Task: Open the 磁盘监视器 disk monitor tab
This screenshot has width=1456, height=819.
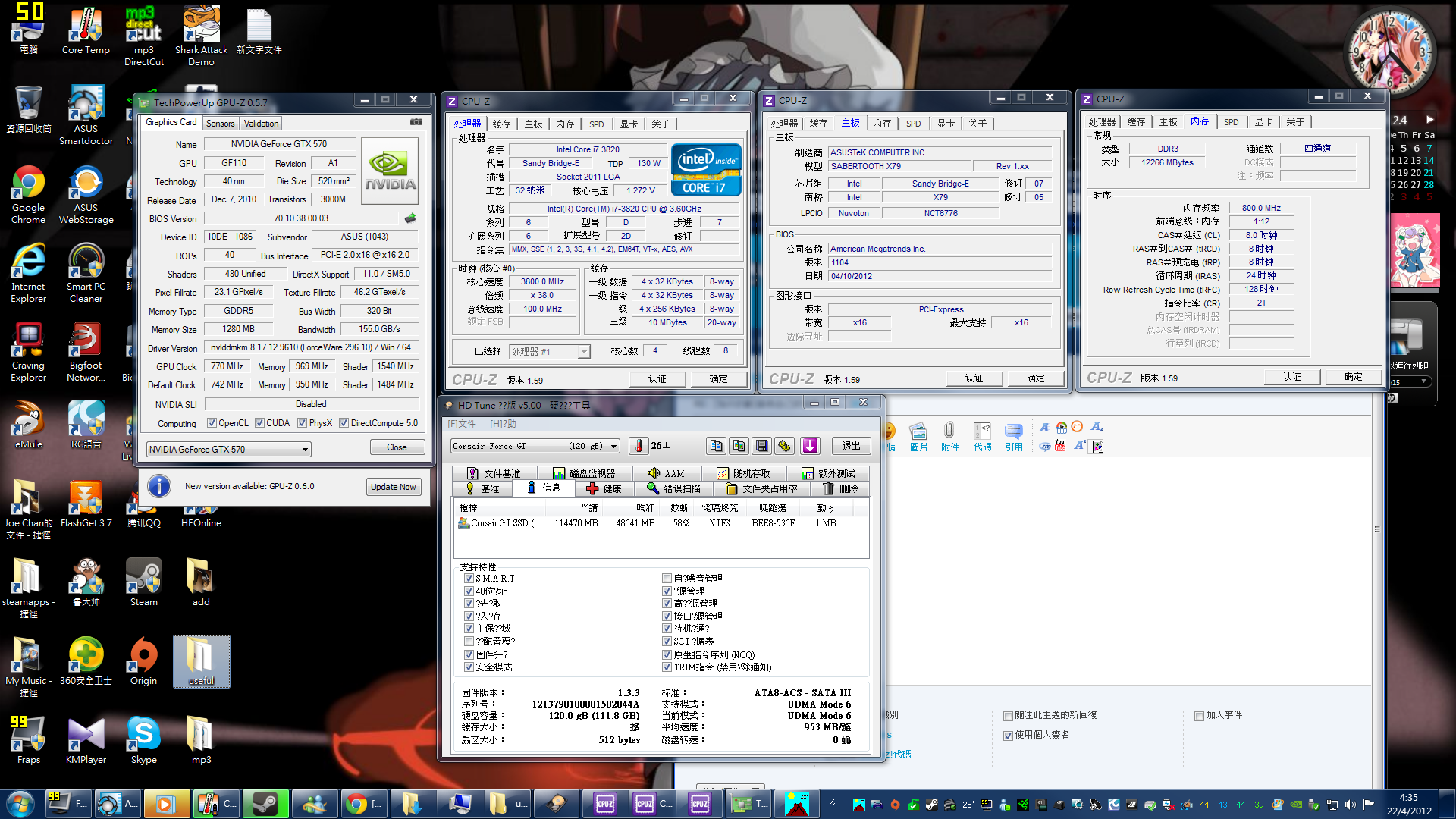Action: coord(584,473)
